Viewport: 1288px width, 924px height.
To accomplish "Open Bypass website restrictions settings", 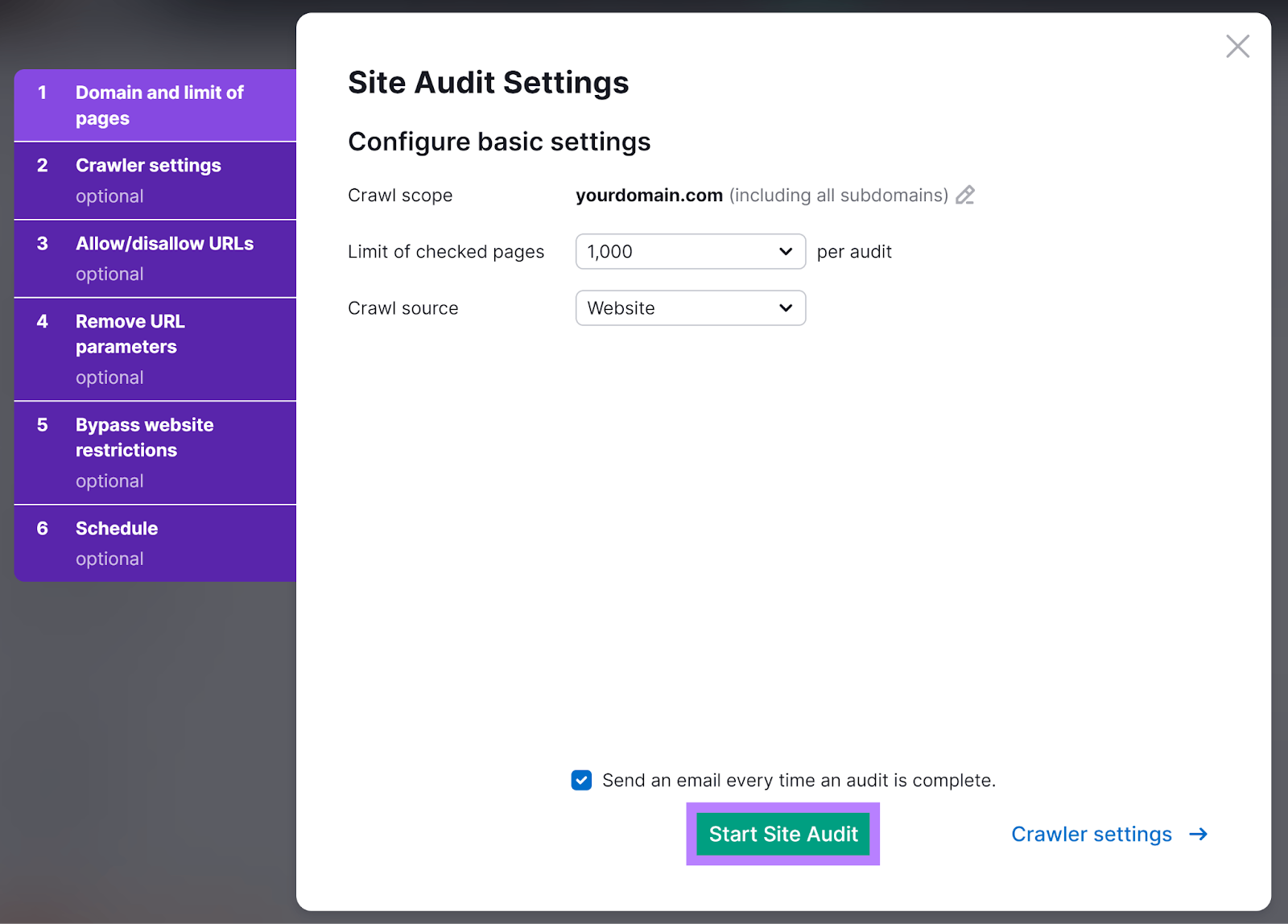I will coord(155,452).
